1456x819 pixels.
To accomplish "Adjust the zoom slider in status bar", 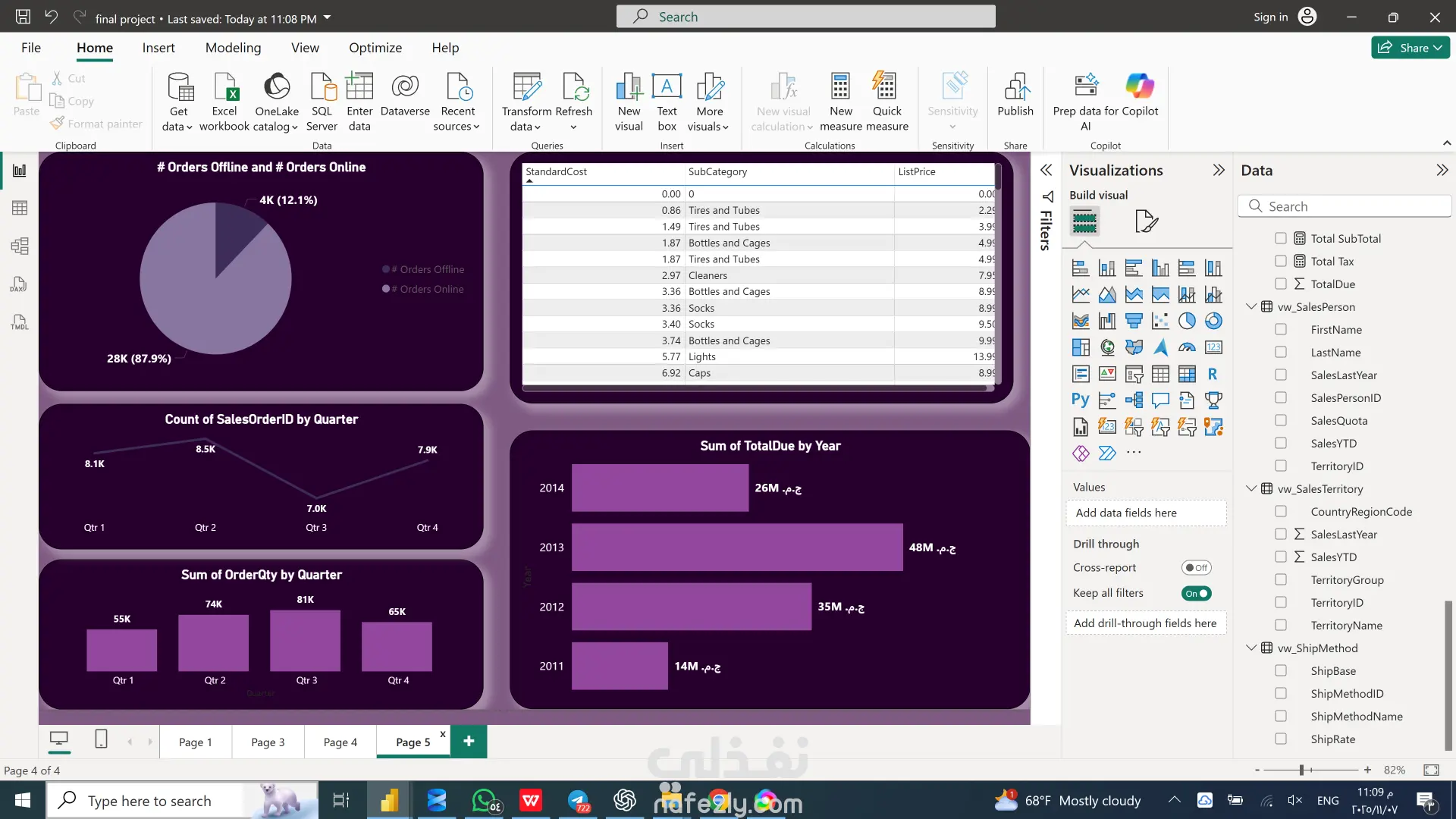I will [1301, 770].
